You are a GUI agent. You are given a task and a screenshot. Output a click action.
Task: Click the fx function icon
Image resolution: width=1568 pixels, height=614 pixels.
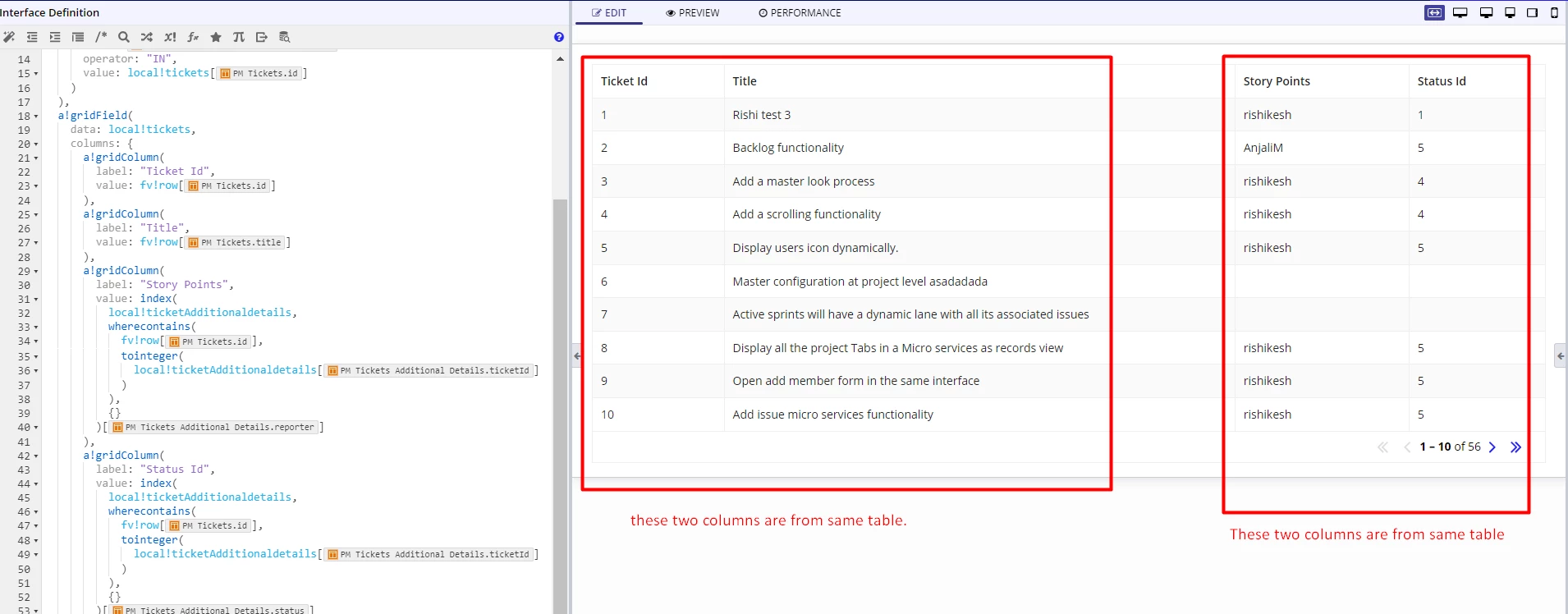click(193, 37)
